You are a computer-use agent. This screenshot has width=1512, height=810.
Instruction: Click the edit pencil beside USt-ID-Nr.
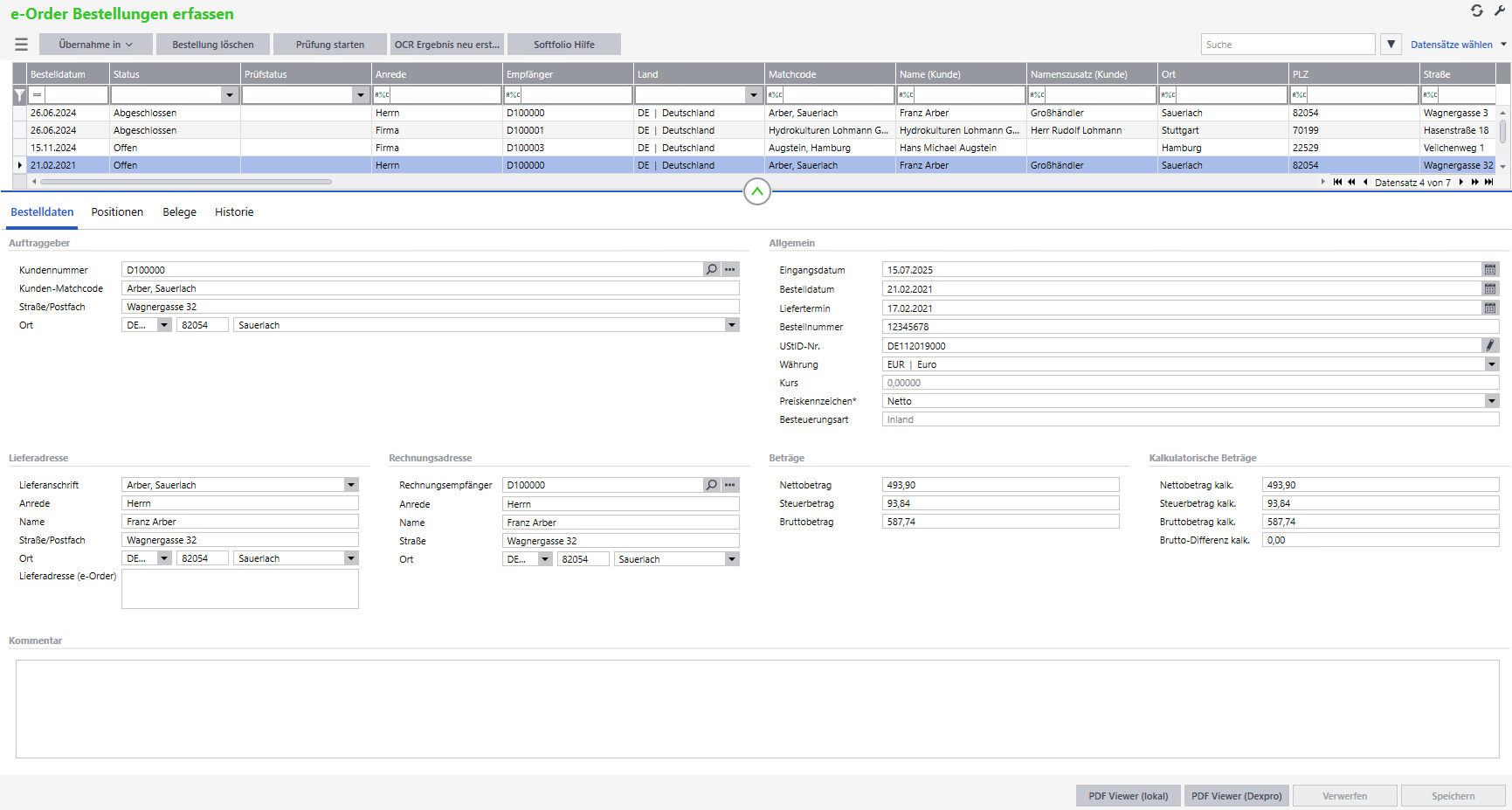point(1490,346)
